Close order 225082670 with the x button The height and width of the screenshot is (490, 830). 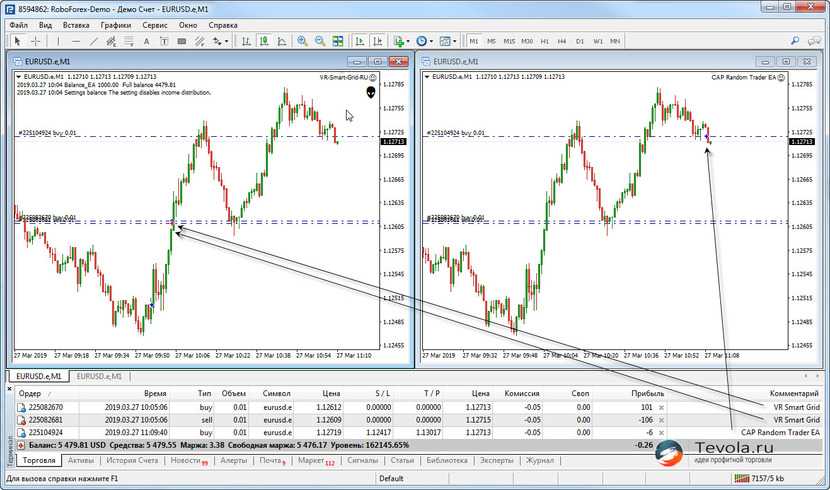(x=661, y=408)
